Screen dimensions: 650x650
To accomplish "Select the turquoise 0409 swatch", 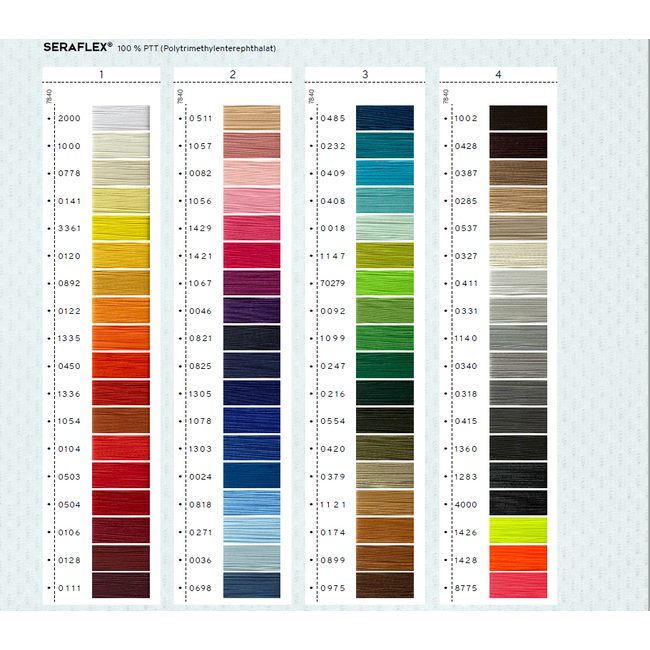I will (x=384, y=173).
